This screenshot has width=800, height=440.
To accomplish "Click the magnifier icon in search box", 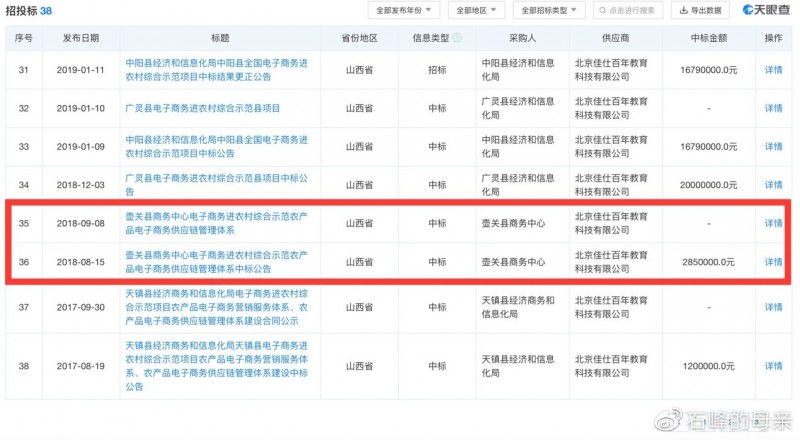I will [x=603, y=10].
